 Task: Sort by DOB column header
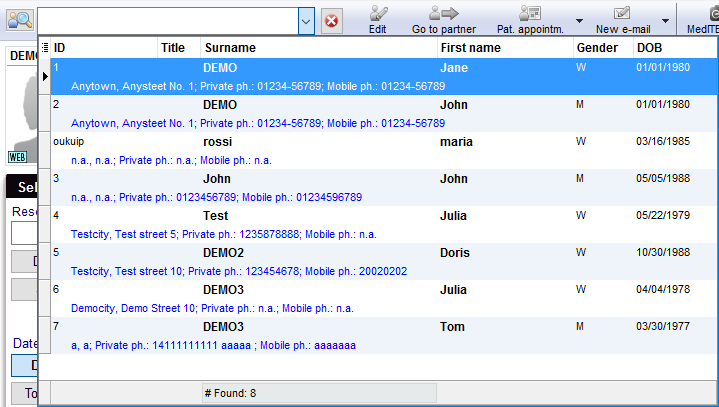(x=675, y=48)
